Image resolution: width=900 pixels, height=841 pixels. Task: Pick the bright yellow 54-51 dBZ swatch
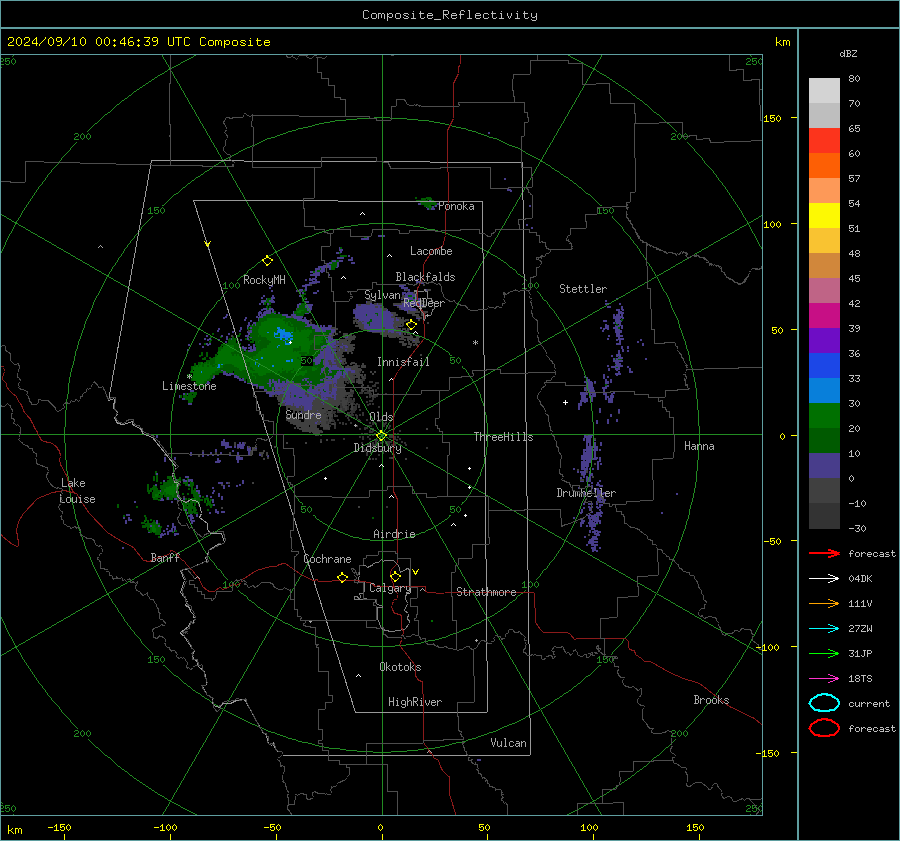click(824, 216)
